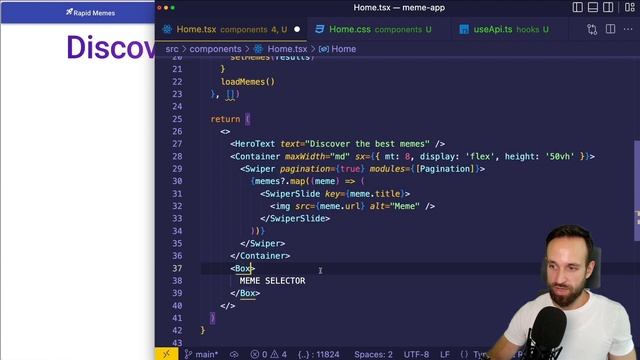Image resolution: width=640 pixels, height=360 pixels.
Task: Open changes compare icon in editor toolbar
Action: 592,29
